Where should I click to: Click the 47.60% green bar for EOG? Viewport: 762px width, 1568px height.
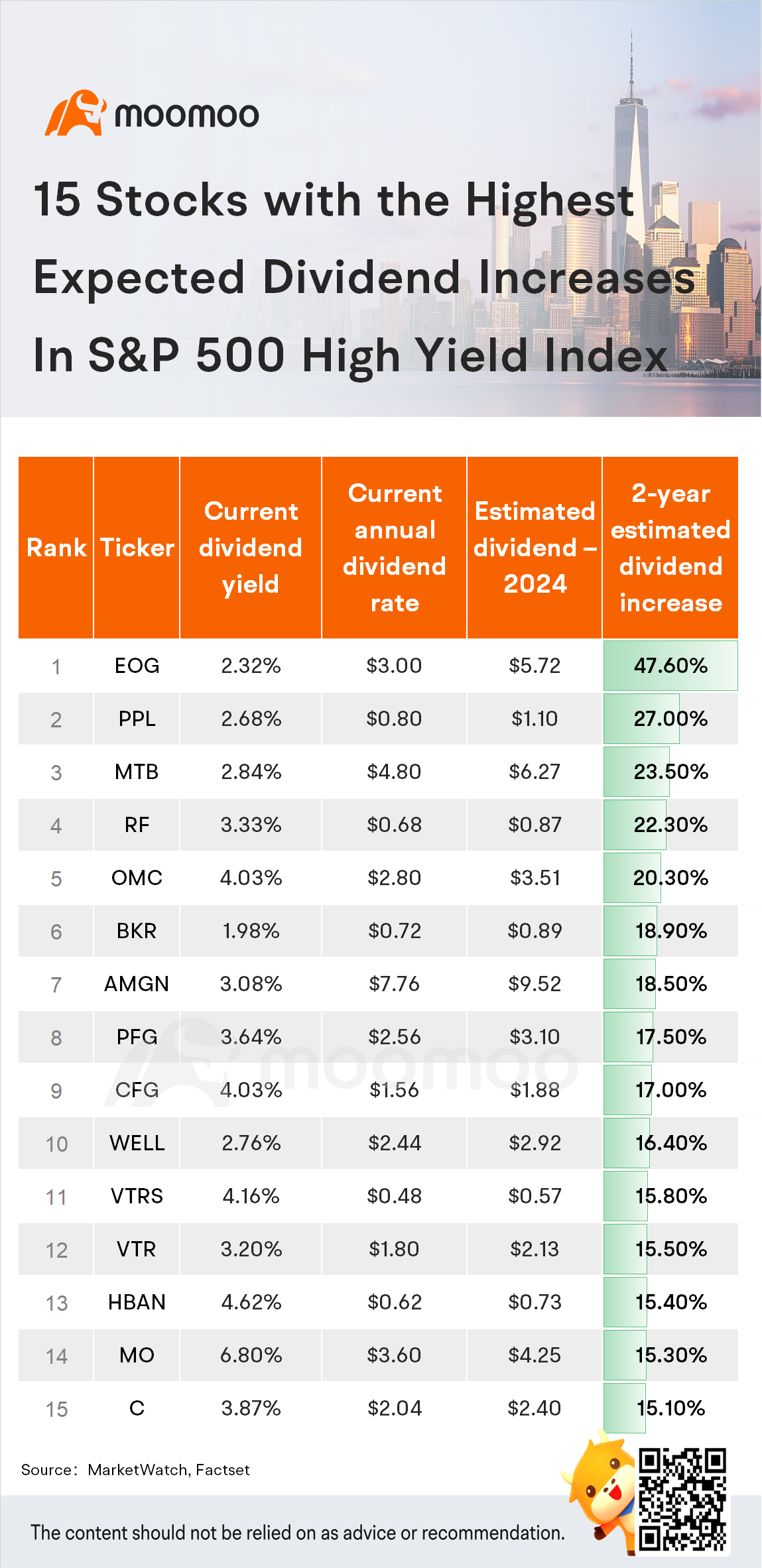click(670, 666)
